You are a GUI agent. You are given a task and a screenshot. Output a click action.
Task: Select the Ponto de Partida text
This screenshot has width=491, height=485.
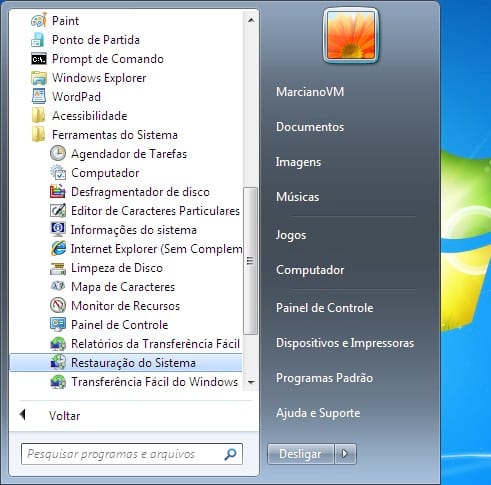click(96, 40)
